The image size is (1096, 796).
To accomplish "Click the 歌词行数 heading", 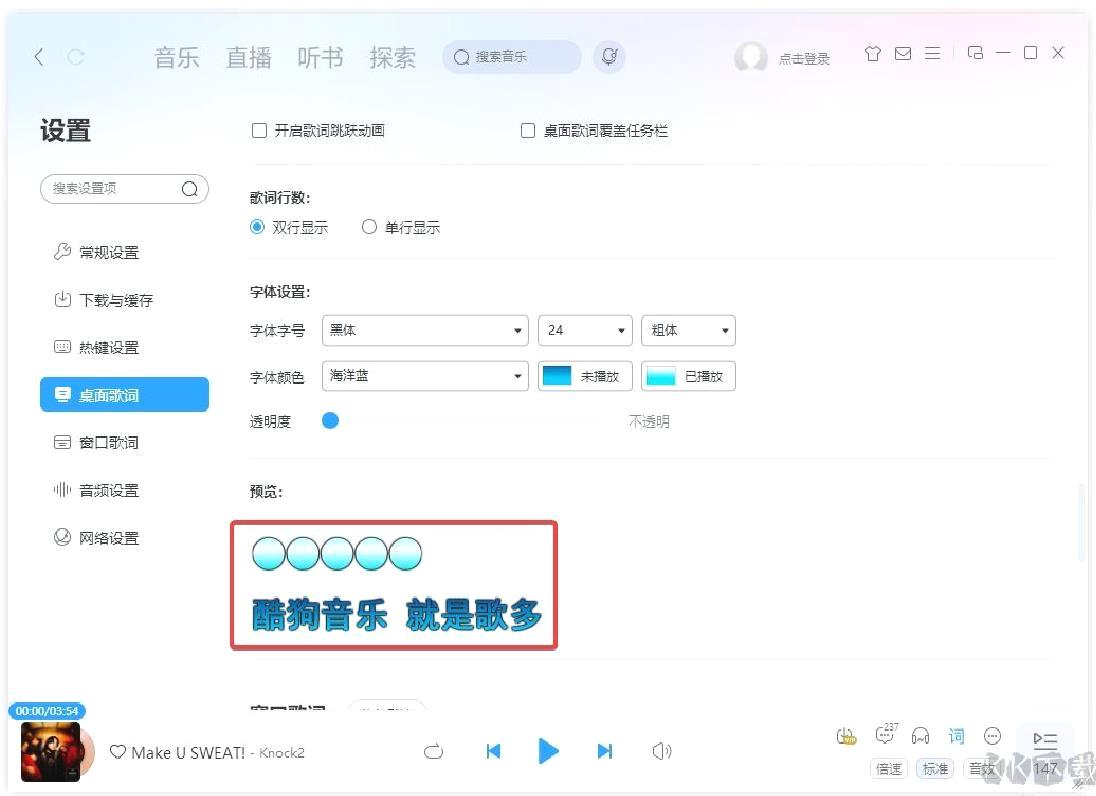I will point(280,198).
